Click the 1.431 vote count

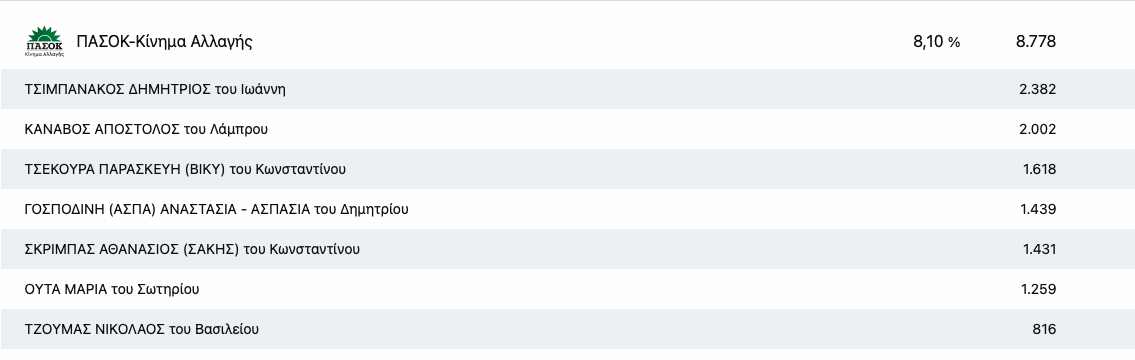(x=1039, y=249)
